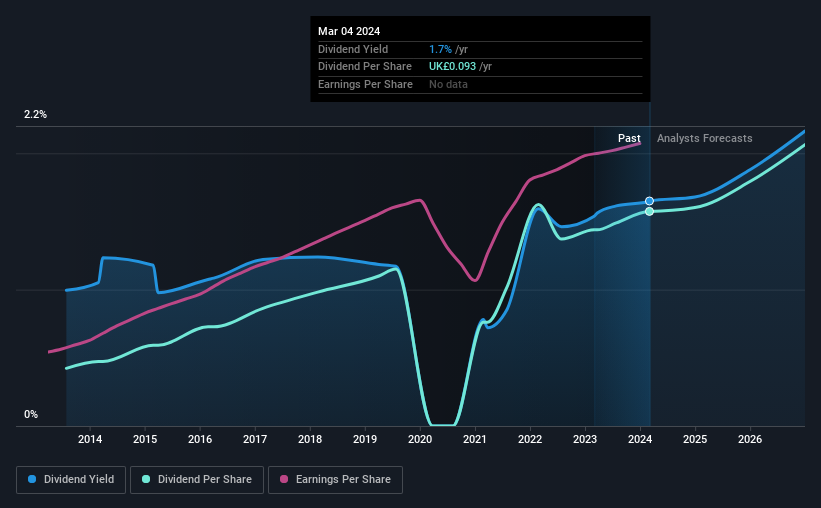Click the 2019 x-axis label

tap(365, 439)
